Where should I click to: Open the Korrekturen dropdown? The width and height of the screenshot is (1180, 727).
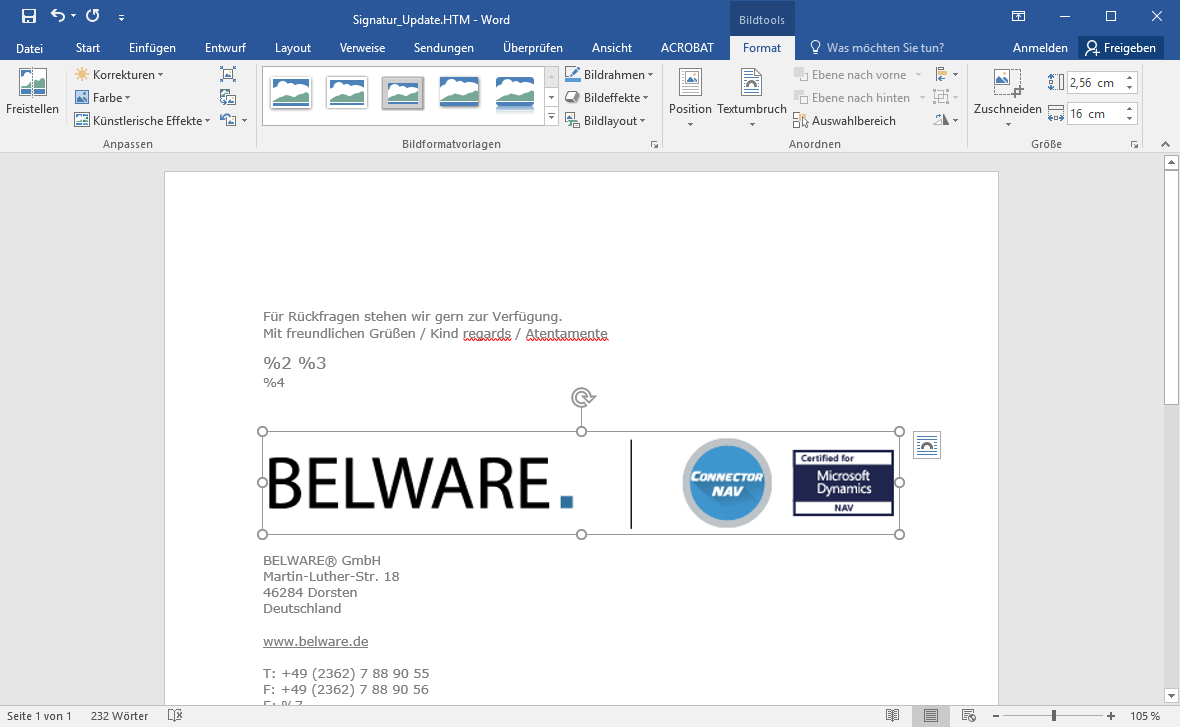120,75
